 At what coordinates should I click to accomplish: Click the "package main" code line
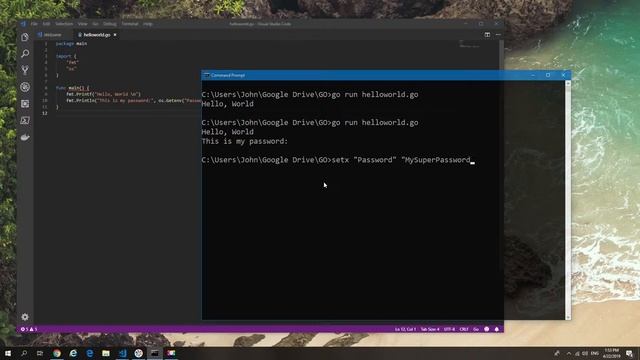tap(71, 44)
